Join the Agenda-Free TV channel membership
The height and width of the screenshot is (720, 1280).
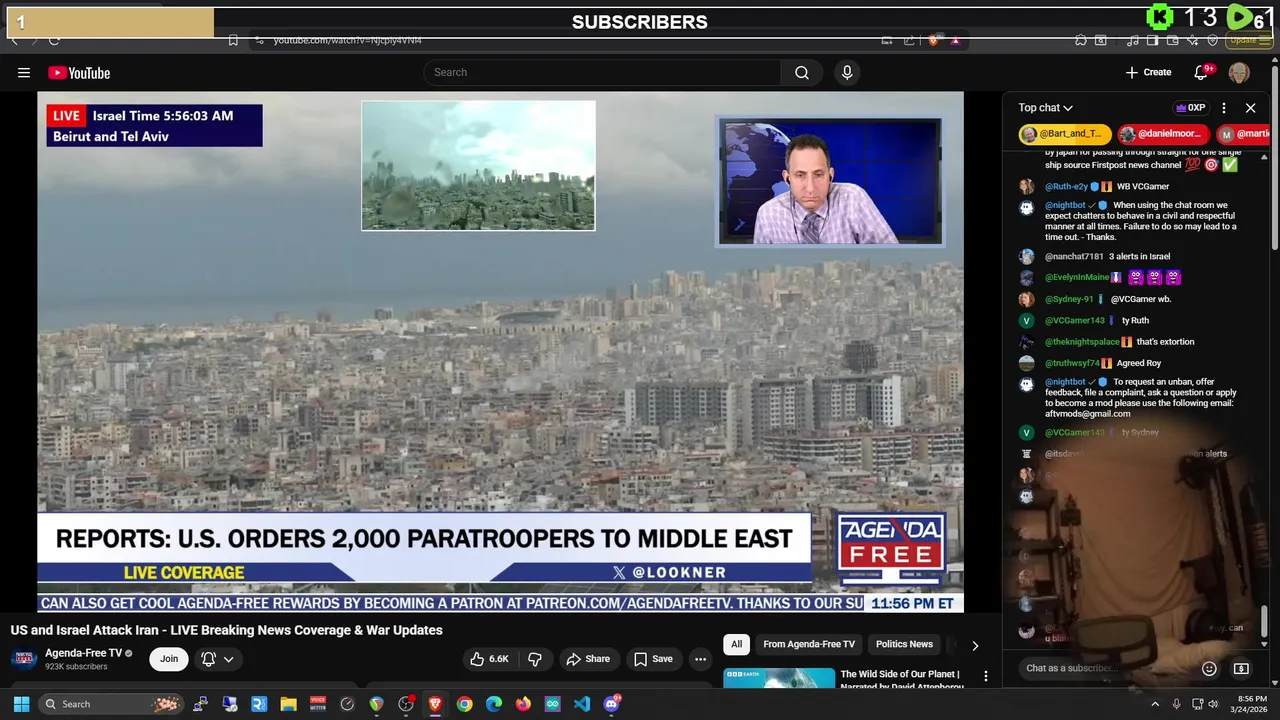[x=169, y=659]
